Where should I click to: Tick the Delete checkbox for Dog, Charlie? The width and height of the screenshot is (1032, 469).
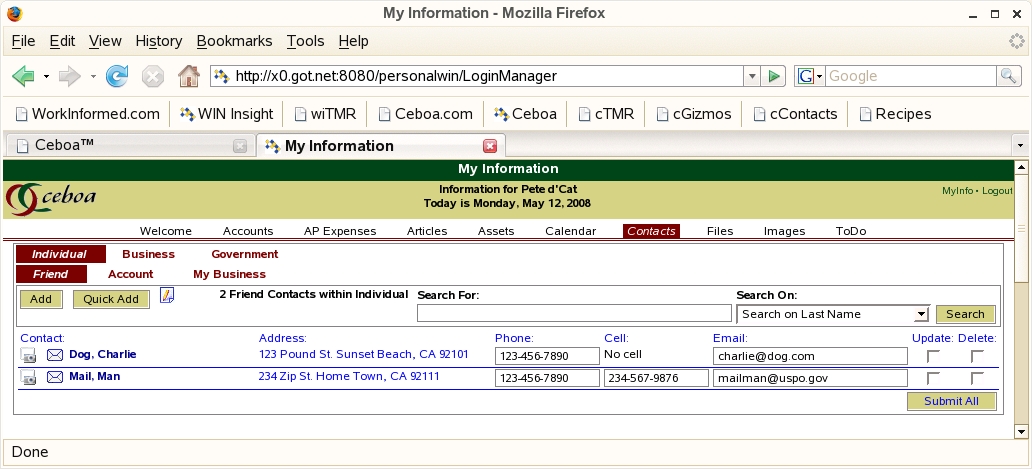tap(977, 356)
